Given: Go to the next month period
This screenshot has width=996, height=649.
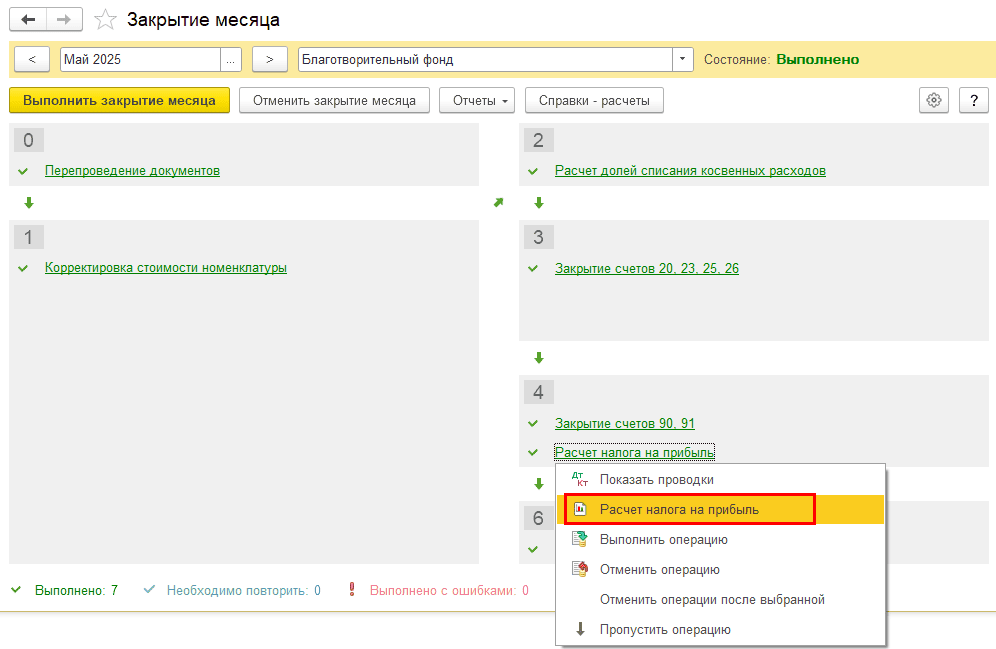Looking at the screenshot, I should pyautogui.click(x=270, y=60).
